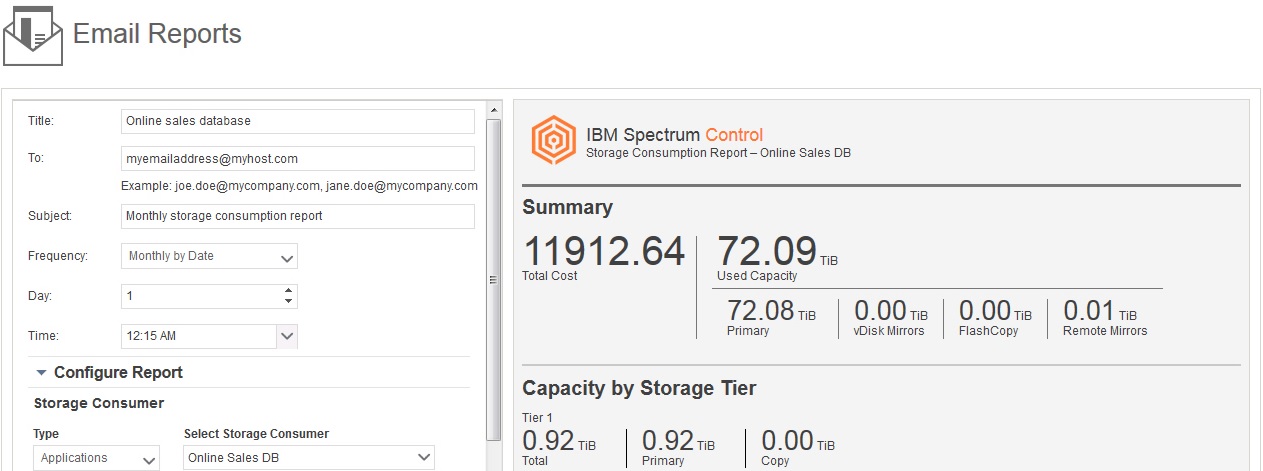
Task: Click the Time field showing 12:15 AM
Action: [198, 337]
